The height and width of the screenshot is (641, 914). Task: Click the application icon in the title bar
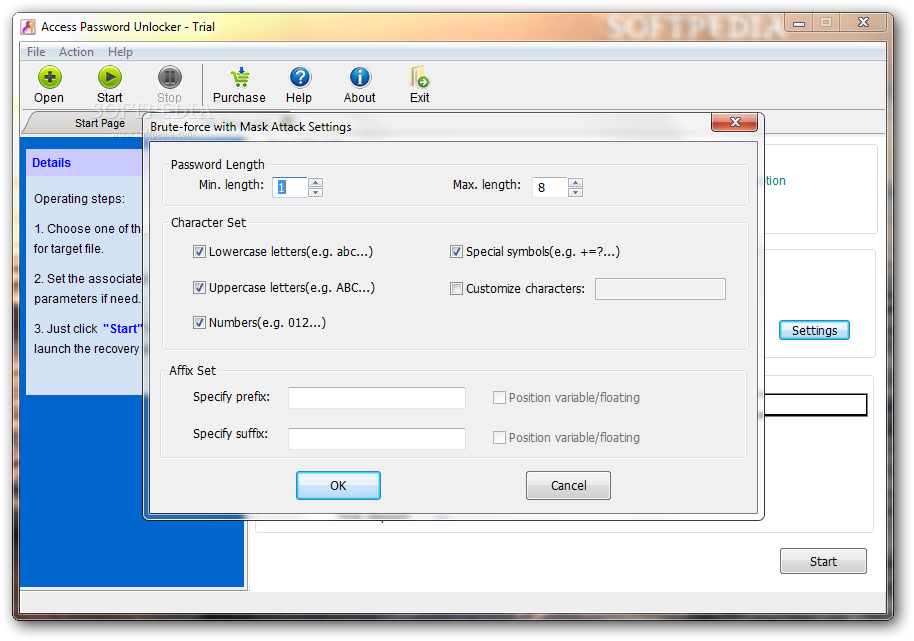(x=28, y=27)
